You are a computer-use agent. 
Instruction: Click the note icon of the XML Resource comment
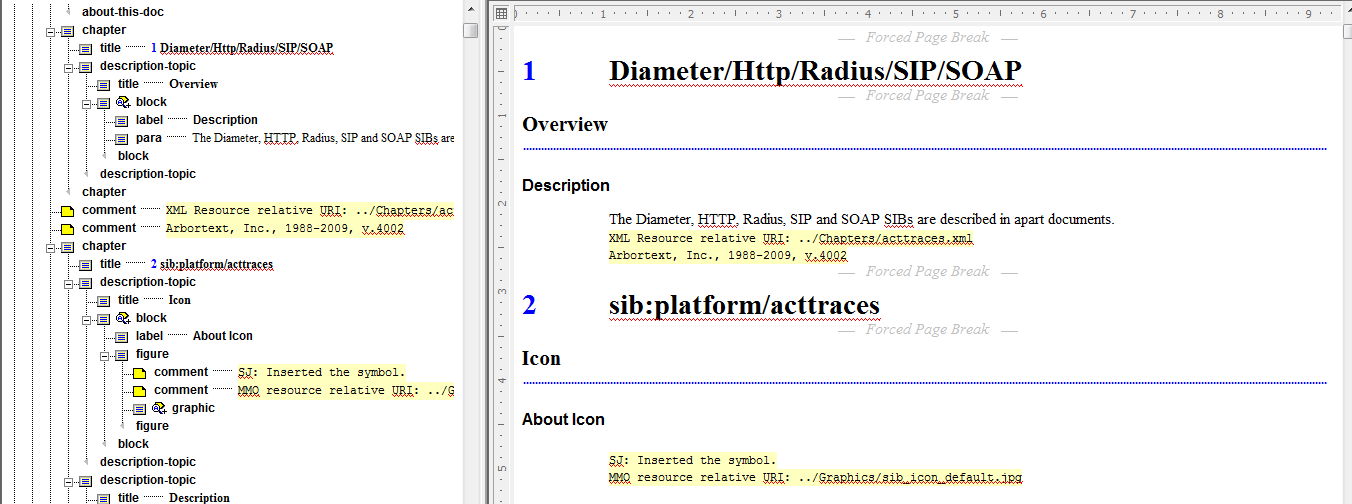pyautogui.click(x=68, y=210)
